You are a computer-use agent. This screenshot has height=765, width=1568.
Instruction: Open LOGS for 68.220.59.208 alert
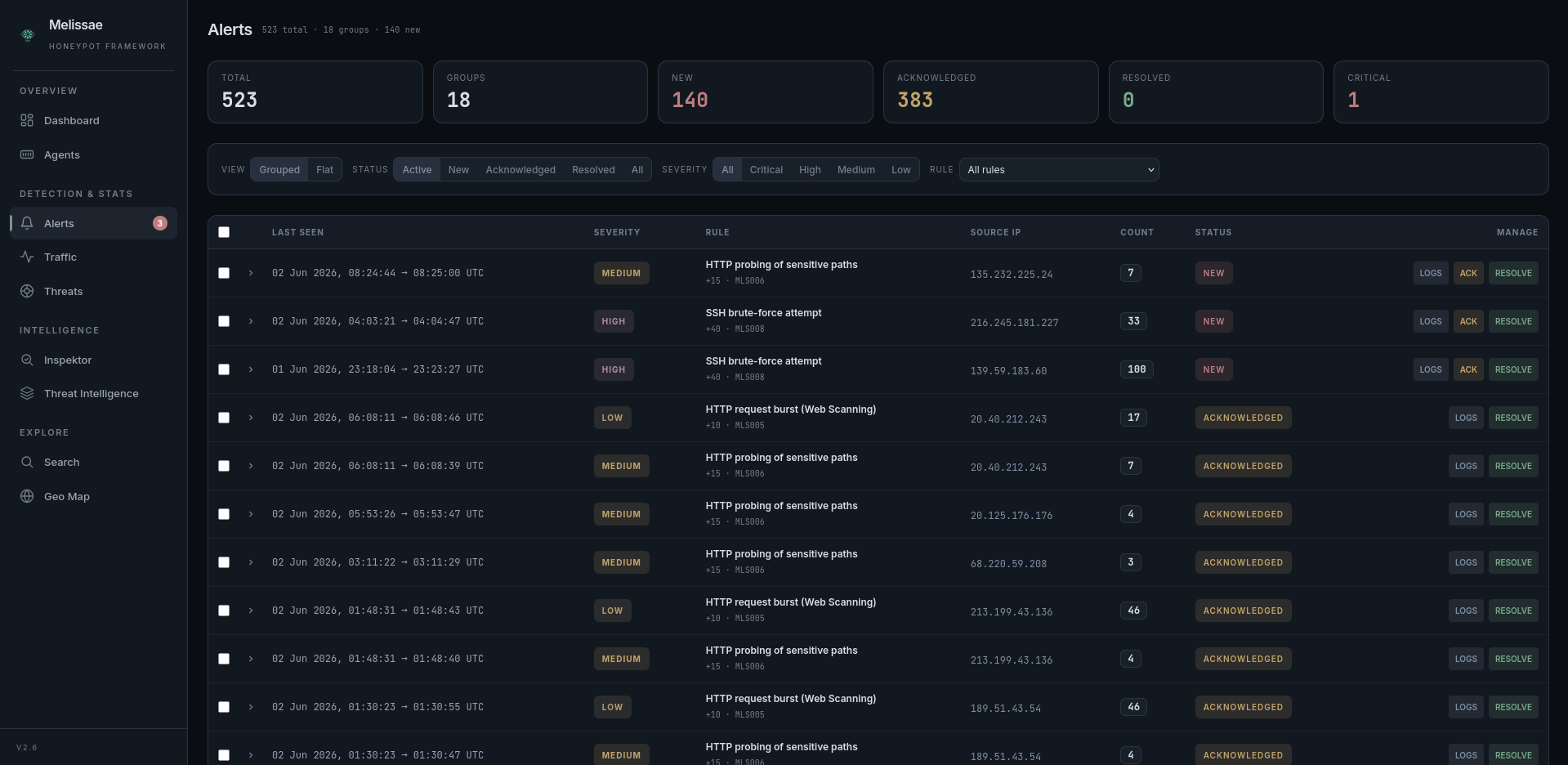[x=1466, y=562]
